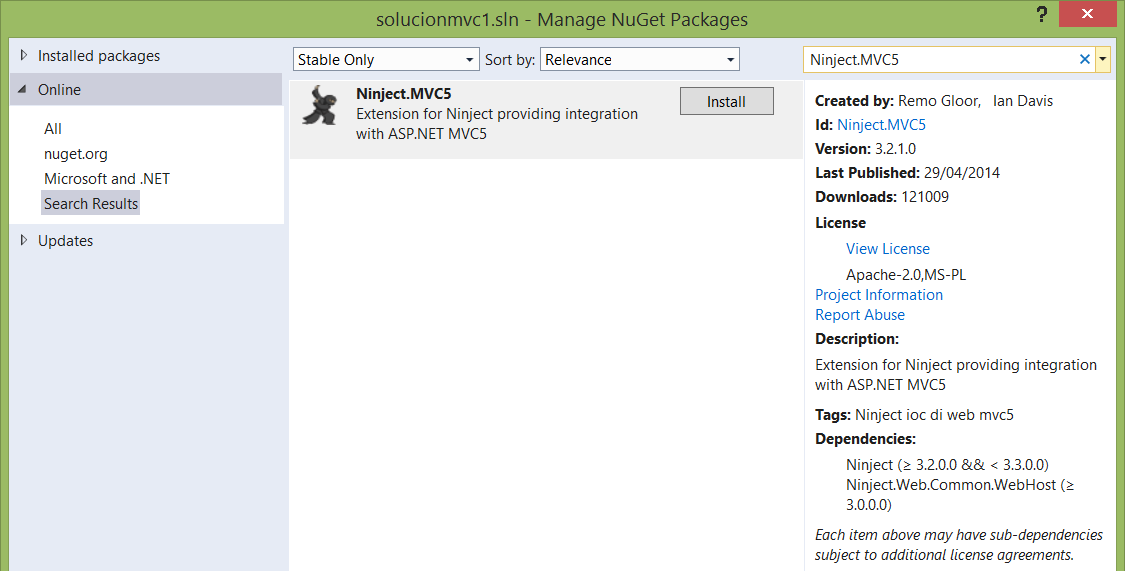Open the Project Information link
The height and width of the screenshot is (571, 1125).
(x=879, y=295)
